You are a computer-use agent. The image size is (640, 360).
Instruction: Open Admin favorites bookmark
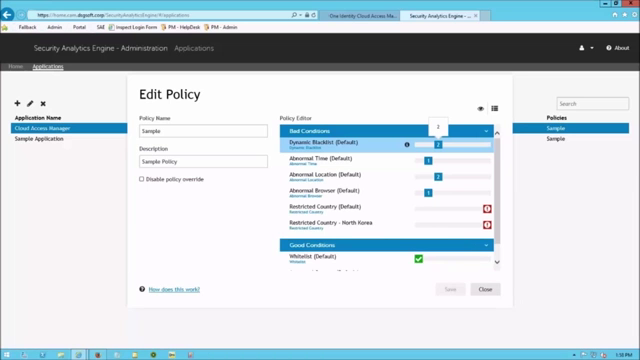pos(54,27)
